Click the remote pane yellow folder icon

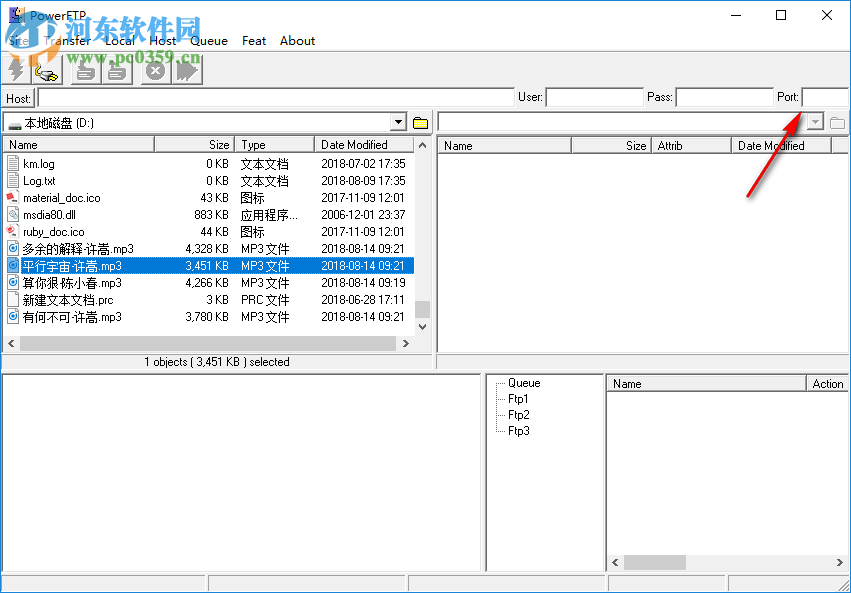tap(840, 121)
